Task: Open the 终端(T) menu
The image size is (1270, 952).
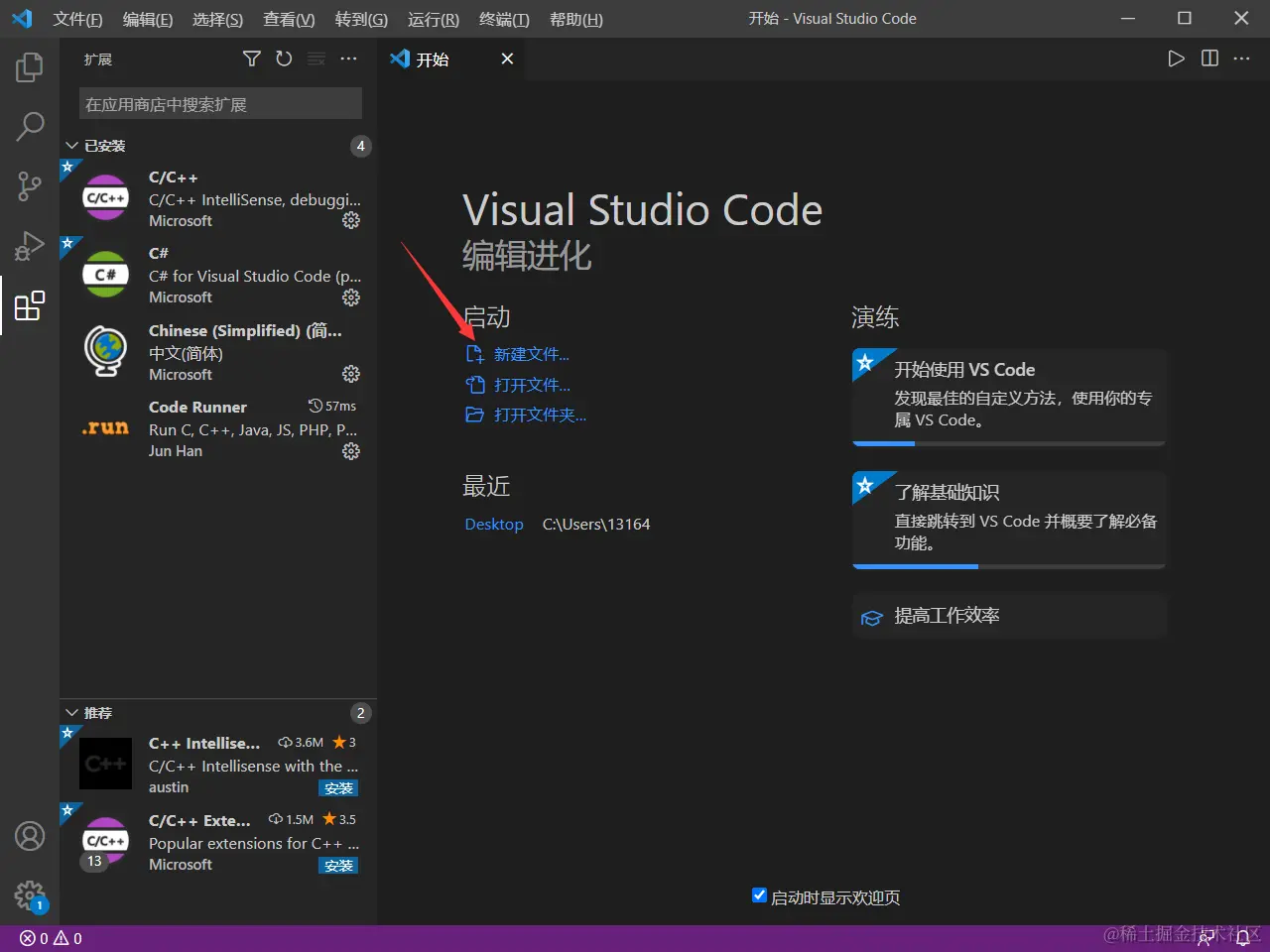Action: pyautogui.click(x=504, y=19)
